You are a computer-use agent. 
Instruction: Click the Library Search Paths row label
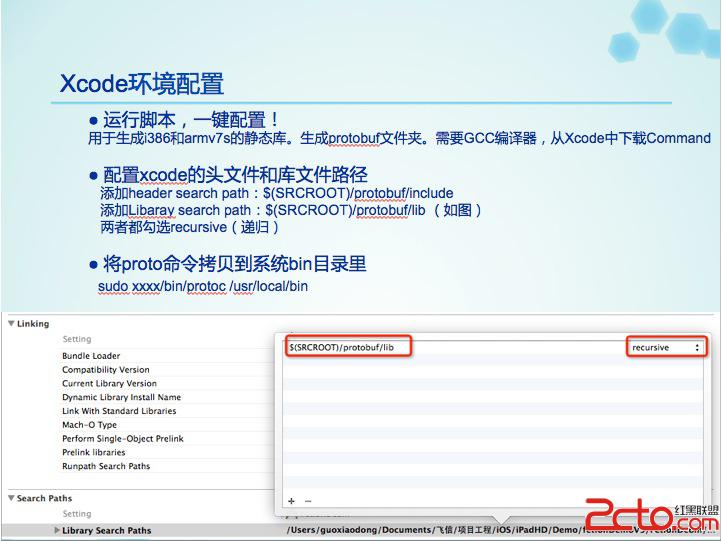tap(107, 530)
